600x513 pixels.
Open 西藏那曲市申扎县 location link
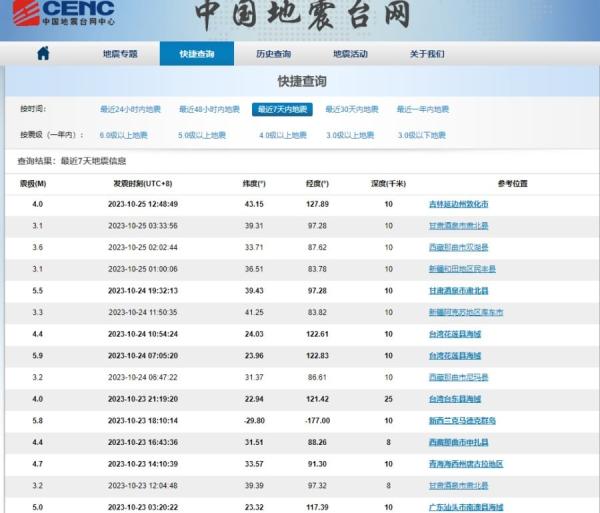click(x=458, y=443)
